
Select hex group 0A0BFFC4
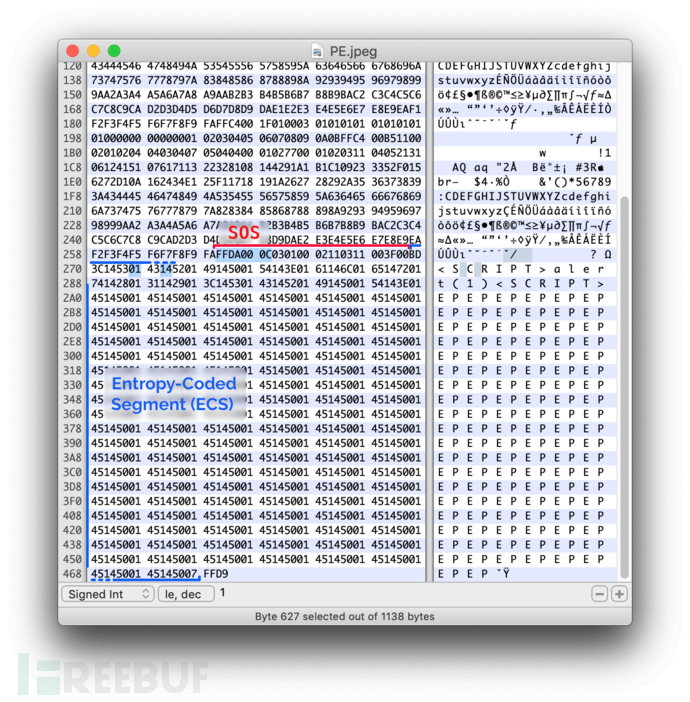pos(340,138)
